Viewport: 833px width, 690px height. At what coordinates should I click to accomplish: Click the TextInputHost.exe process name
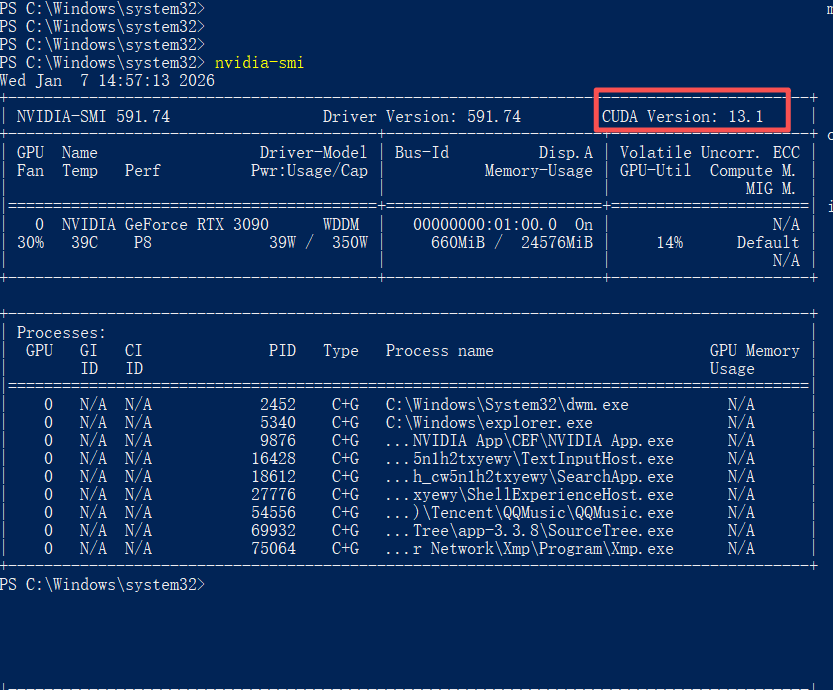click(530, 459)
